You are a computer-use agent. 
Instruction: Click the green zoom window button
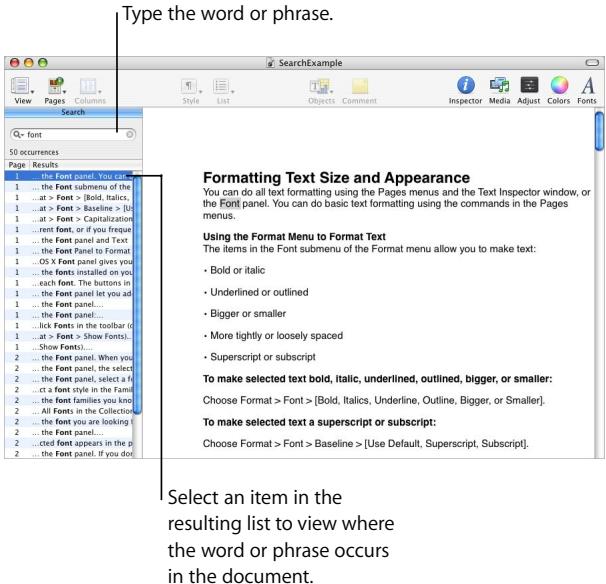43,63
